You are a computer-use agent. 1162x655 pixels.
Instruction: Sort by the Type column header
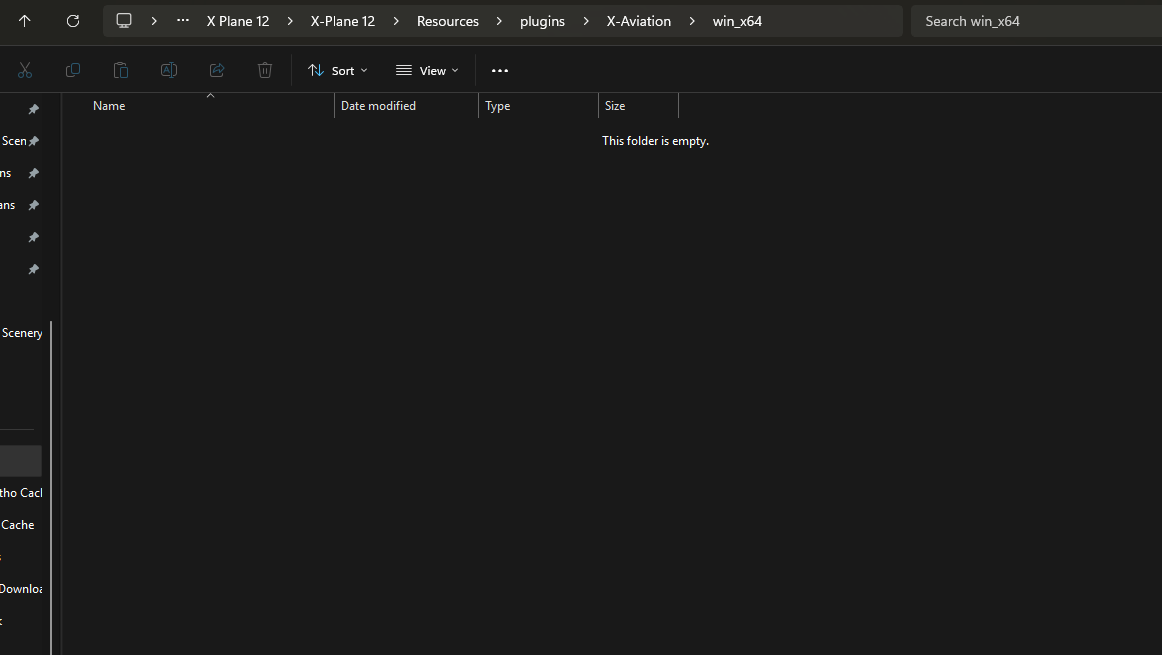[498, 106]
